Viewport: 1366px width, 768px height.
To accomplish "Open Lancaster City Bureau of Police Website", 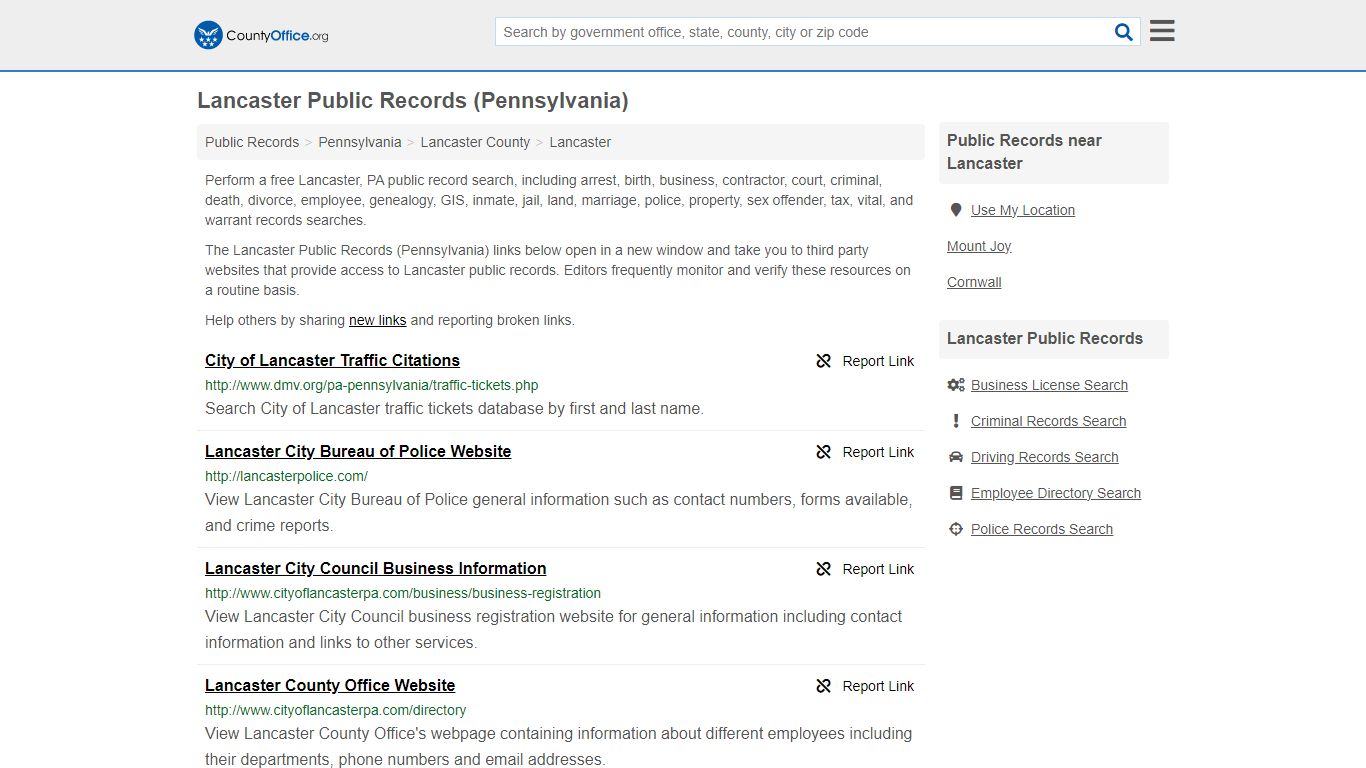I will coord(358,451).
